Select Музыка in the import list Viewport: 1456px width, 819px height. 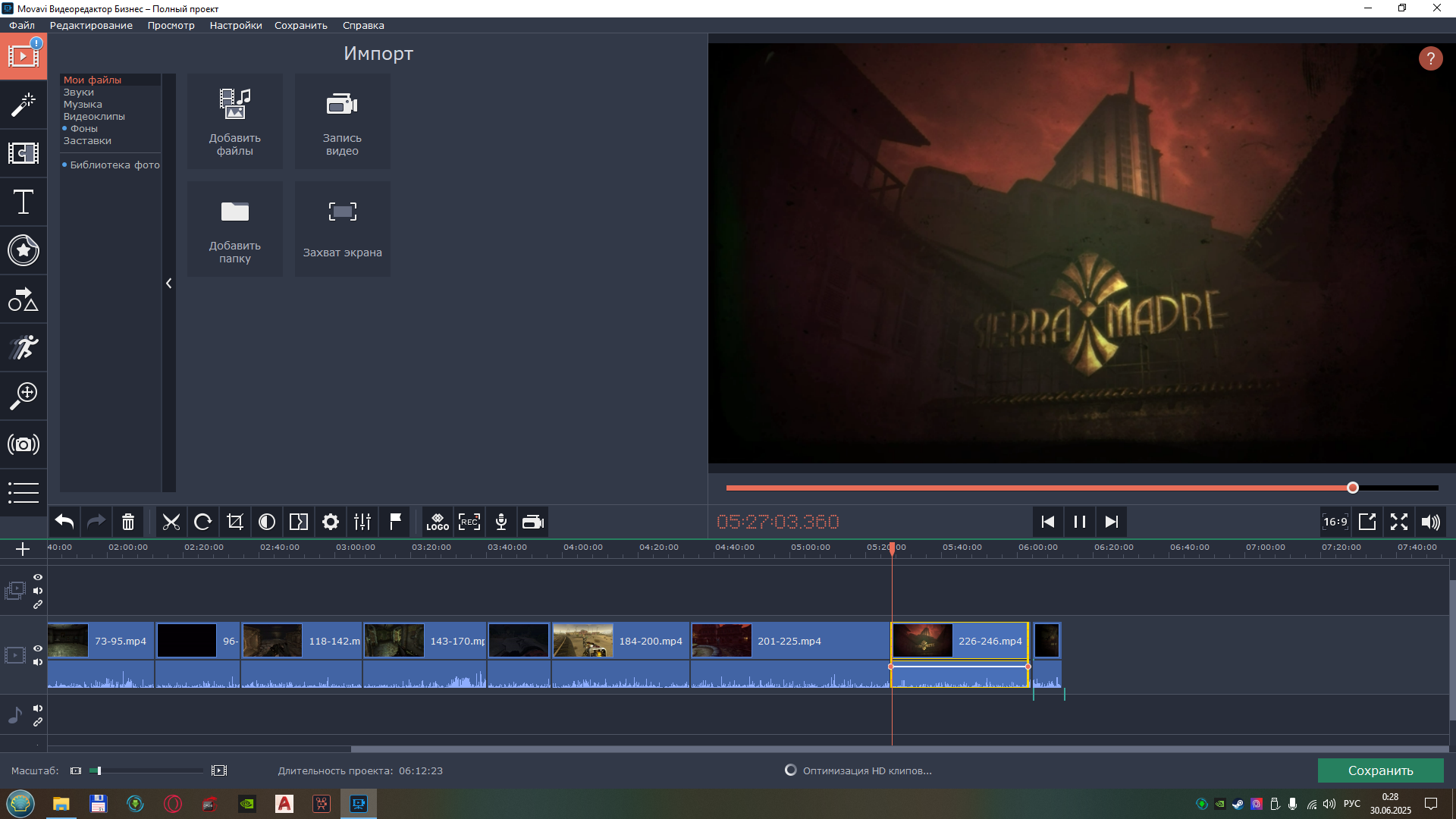[83, 105]
